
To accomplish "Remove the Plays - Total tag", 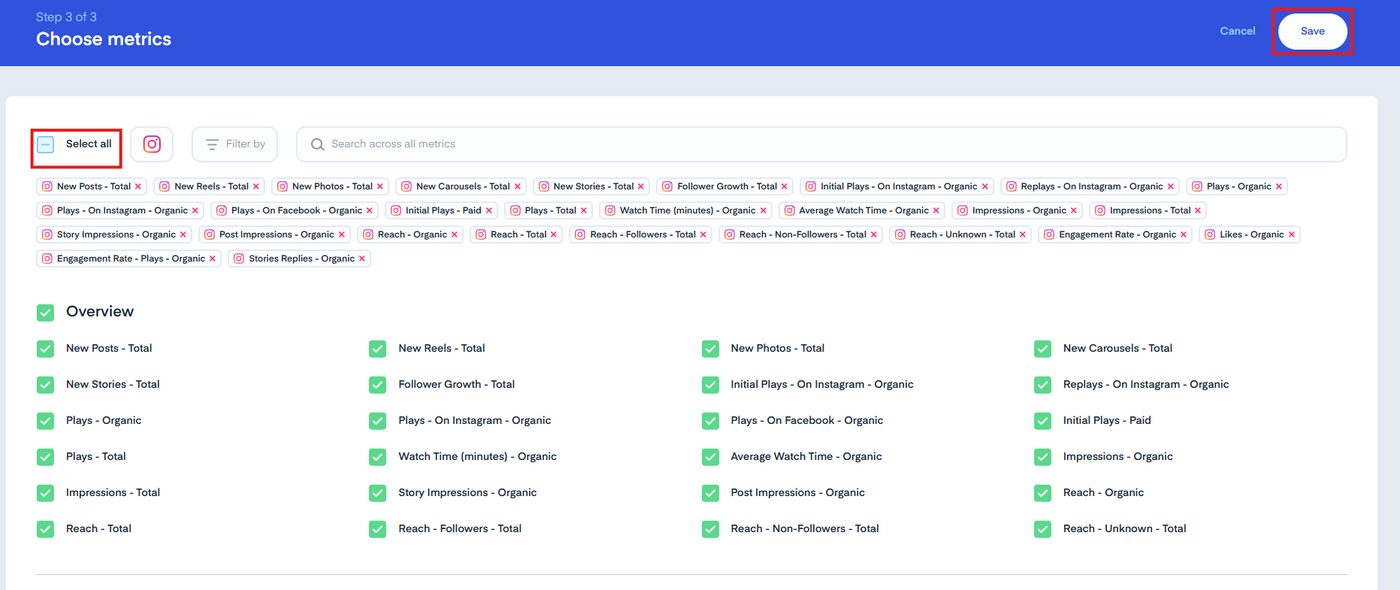I will pyautogui.click(x=584, y=211).
